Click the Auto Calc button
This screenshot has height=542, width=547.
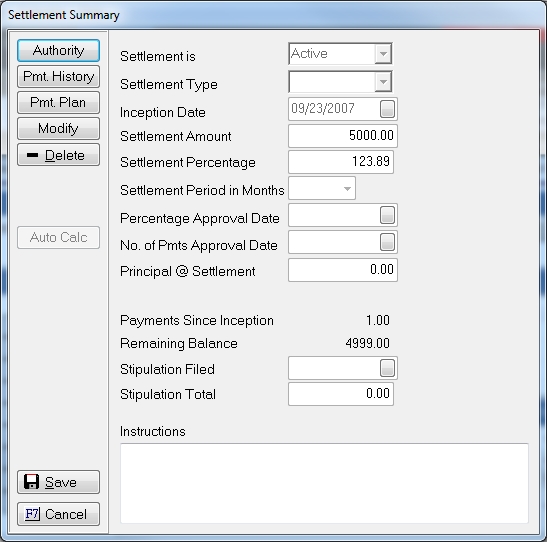[58, 238]
